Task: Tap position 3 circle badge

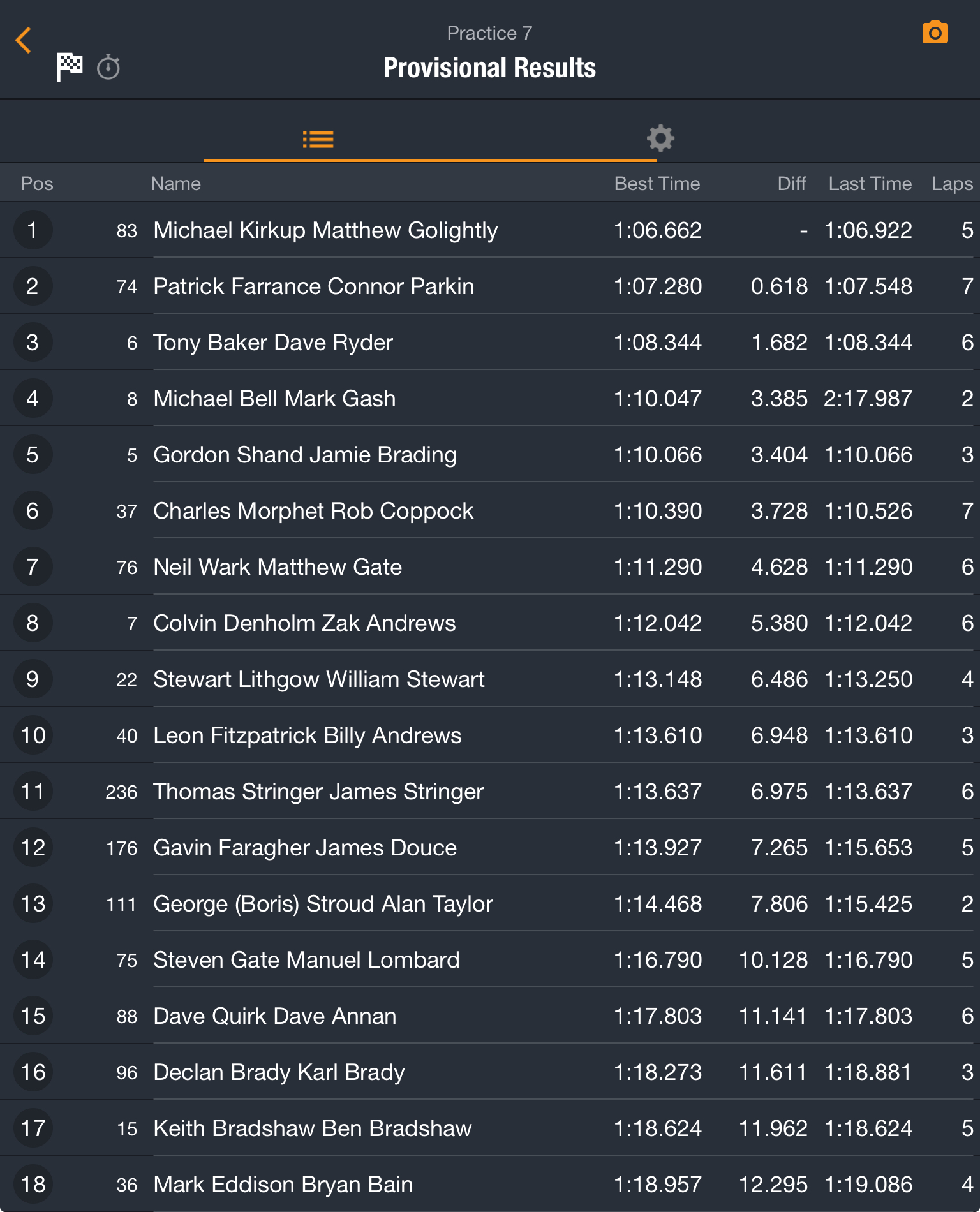Action: coord(33,343)
